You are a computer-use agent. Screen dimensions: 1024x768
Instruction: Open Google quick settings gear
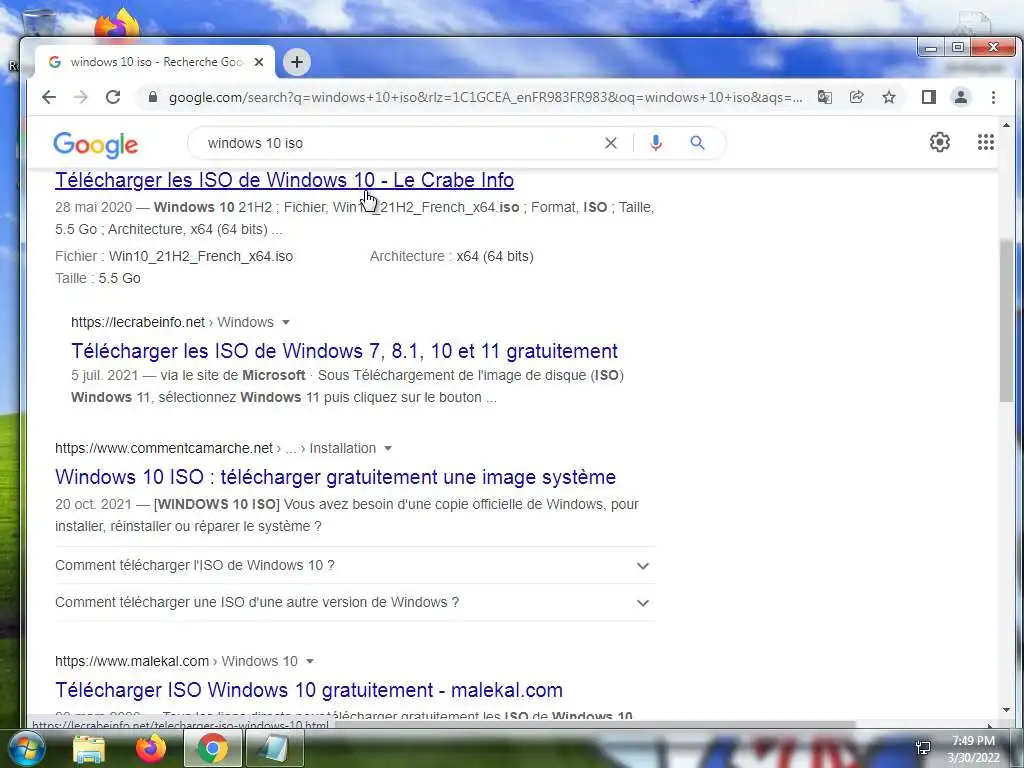[x=940, y=142]
